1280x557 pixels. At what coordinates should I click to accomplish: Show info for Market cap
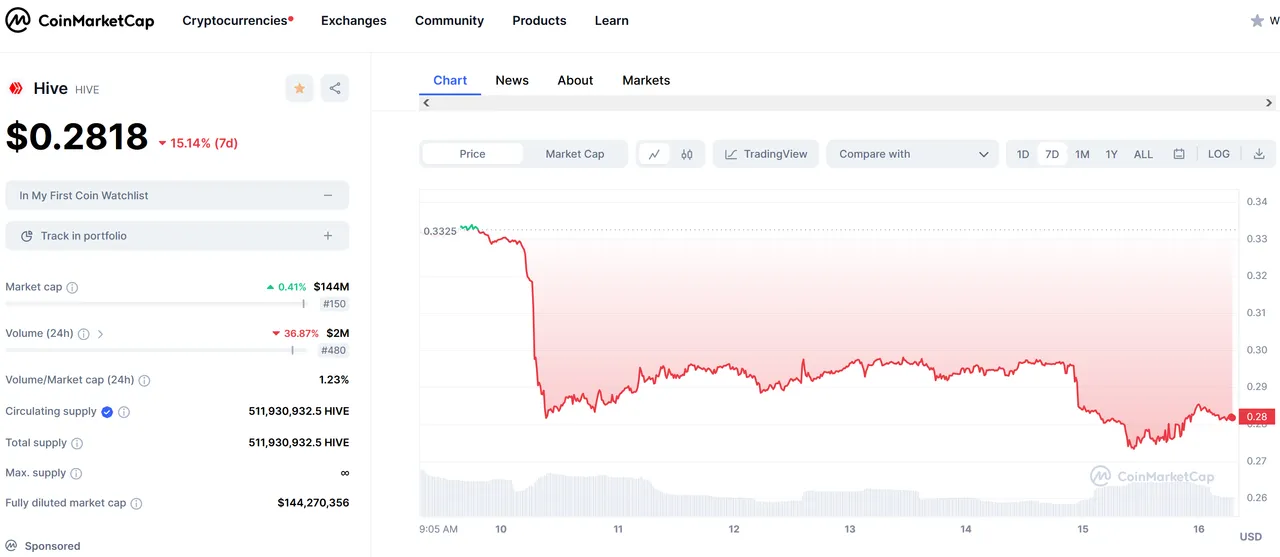[x=72, y=287]
